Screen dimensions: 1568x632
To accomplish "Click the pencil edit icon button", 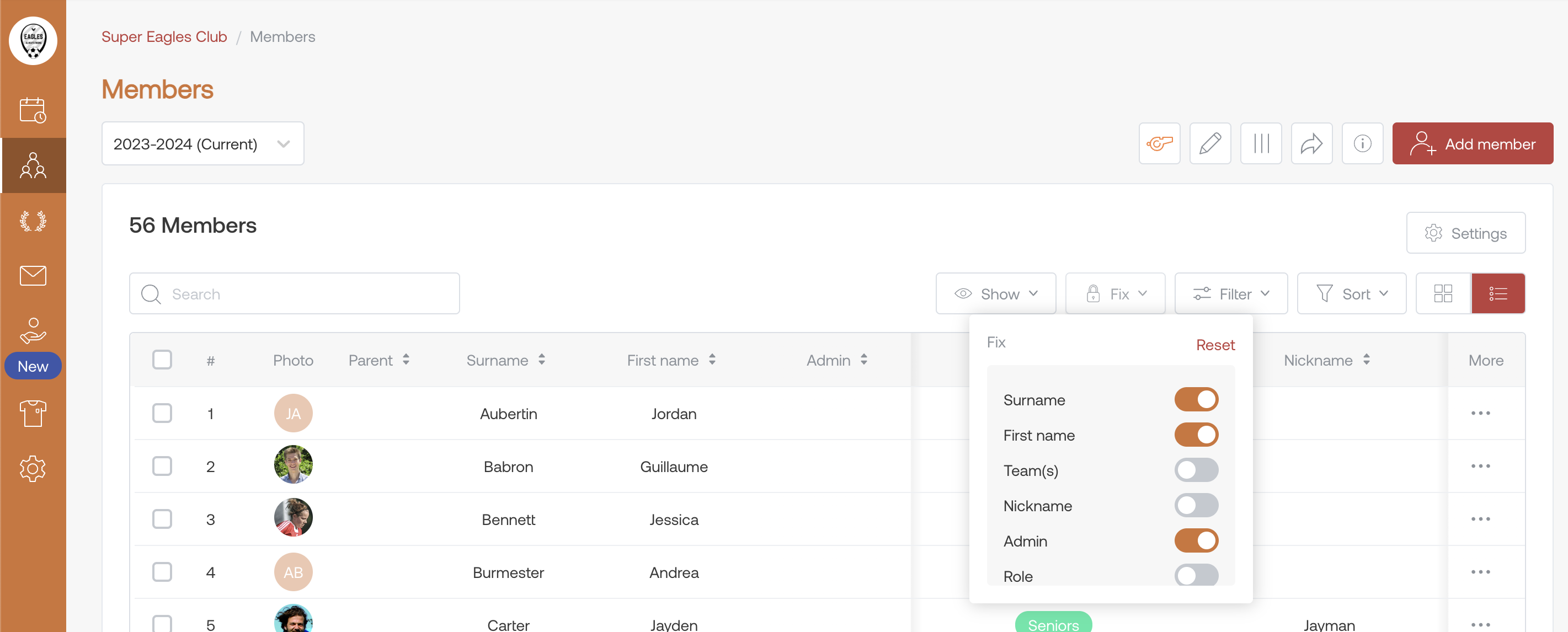I will point(1210,143).
